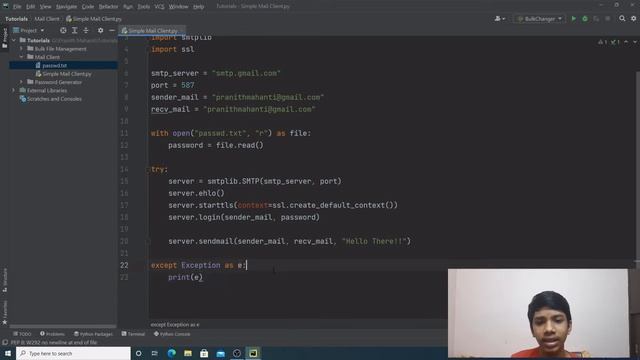Image resolution: width=640 pixels, height=360 pixels.
Task: Open the Refactor menu
Action: 108,7
